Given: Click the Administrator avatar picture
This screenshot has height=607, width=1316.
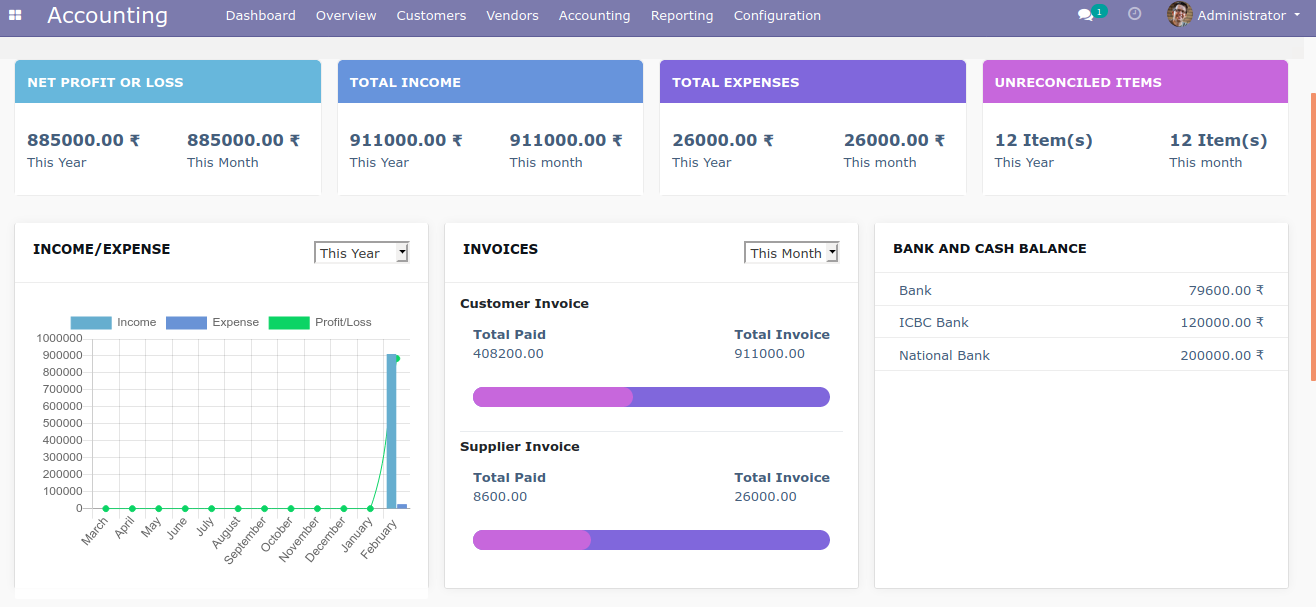Looking at the screenshot, I should tap(1179, 15).
